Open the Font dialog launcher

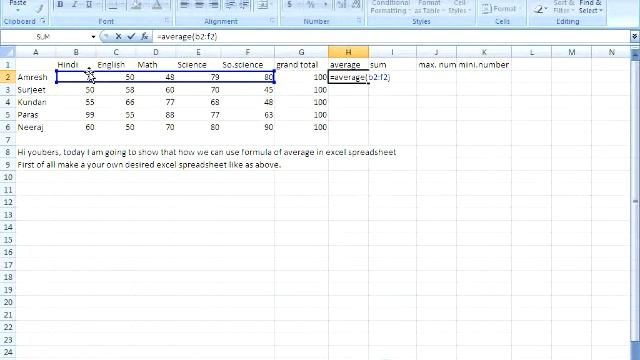[x=167, y=20]
